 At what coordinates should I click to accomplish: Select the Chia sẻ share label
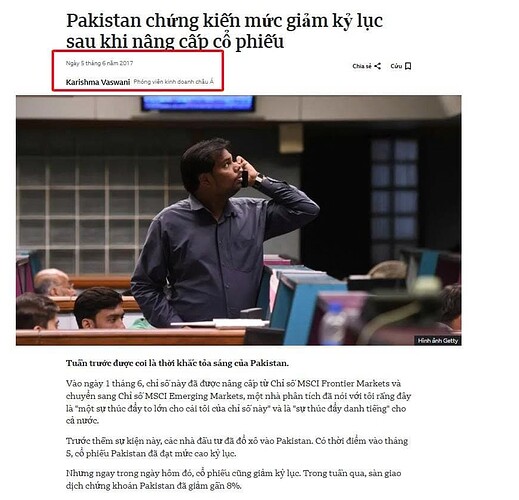pyautogui.click(x=362, y=66)
